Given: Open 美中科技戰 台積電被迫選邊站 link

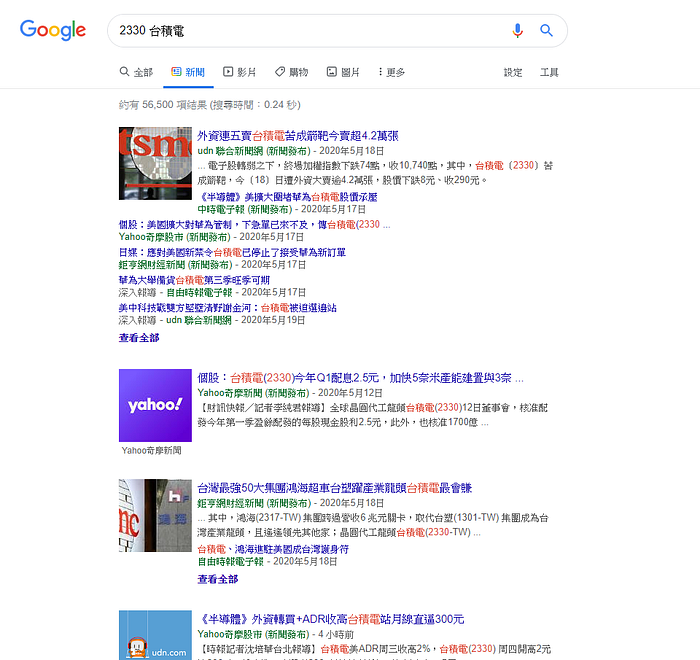Looking at the screenshot, I should pyautogui.click(x=228, y=308).
